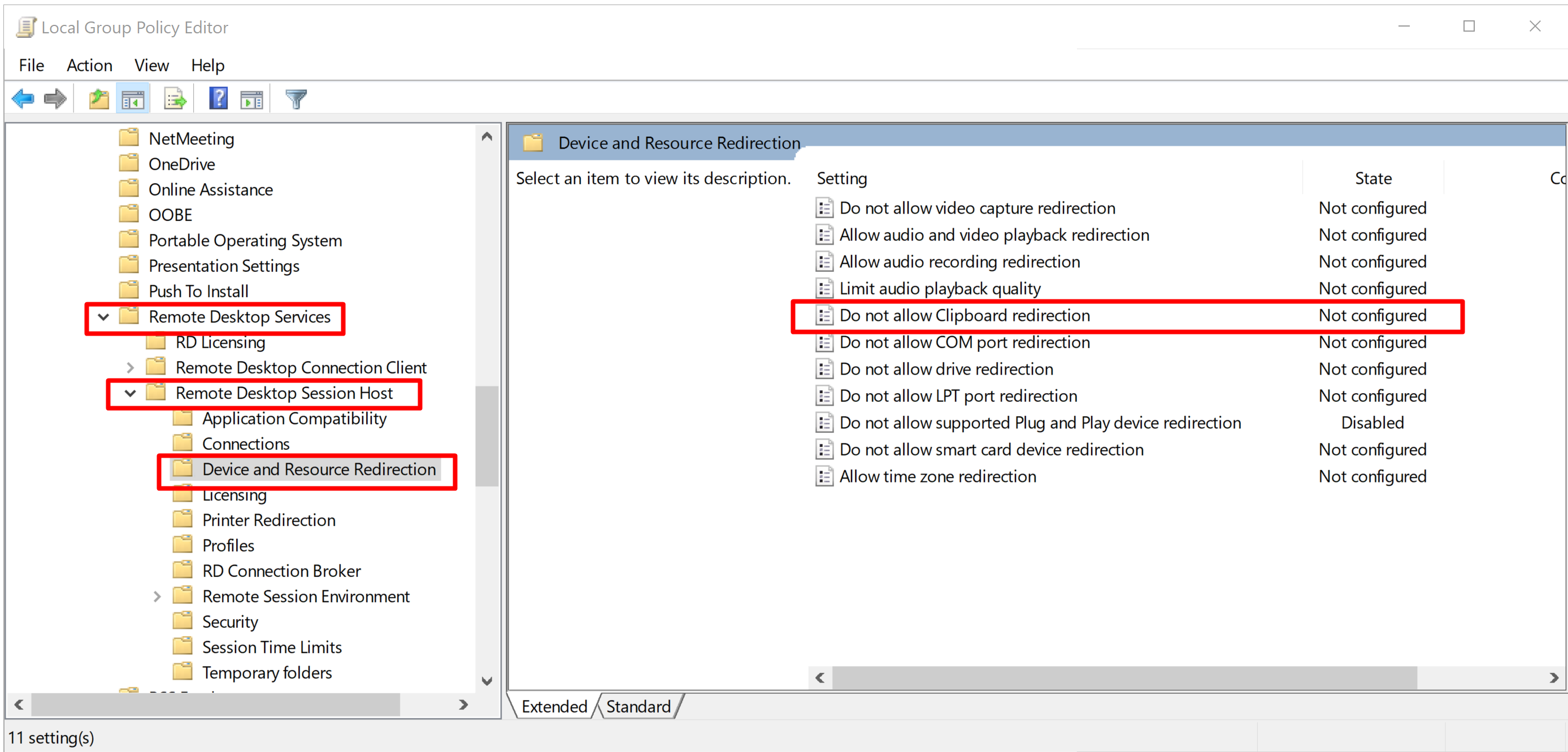Click the Up one level folder icon

click(99, 98)
